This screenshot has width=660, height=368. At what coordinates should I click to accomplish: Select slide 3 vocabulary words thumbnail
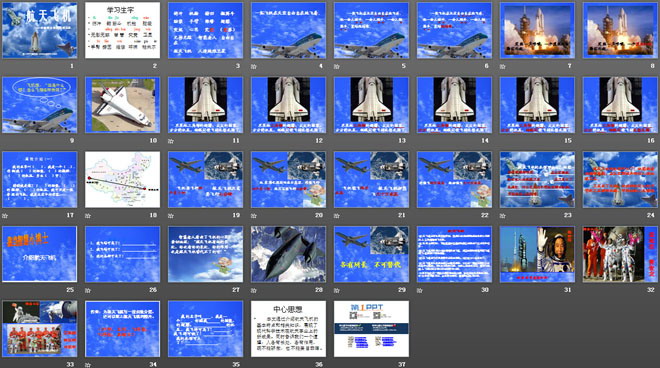(x=205, y=30)
